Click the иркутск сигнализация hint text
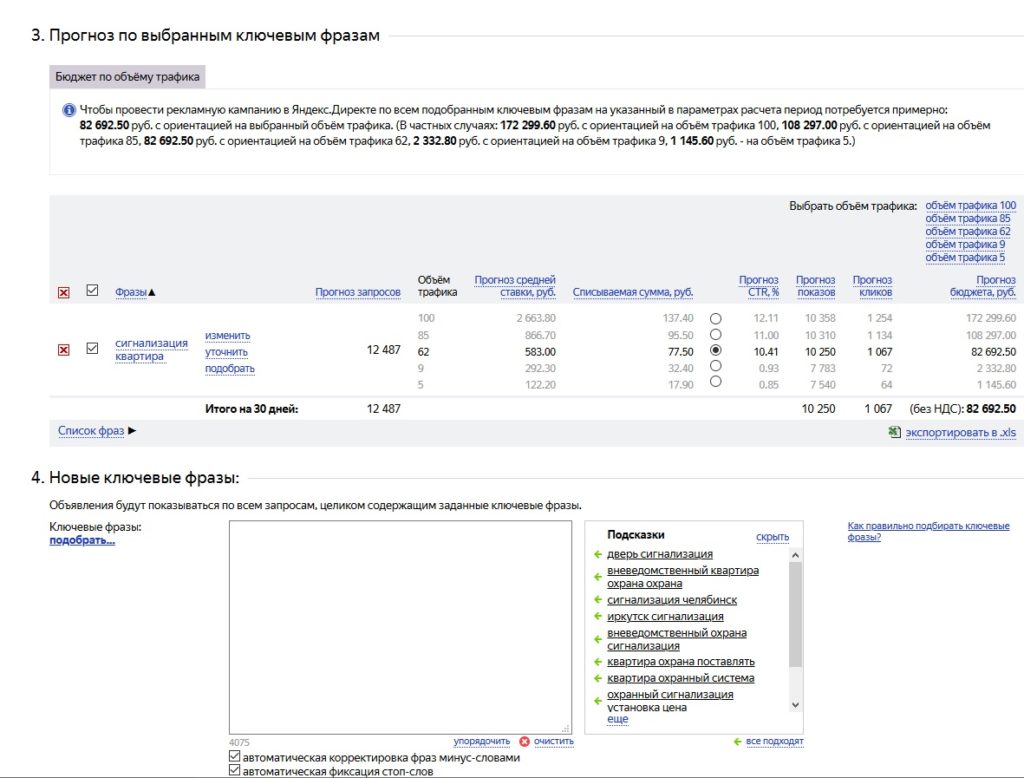 [x=665, y=616]
